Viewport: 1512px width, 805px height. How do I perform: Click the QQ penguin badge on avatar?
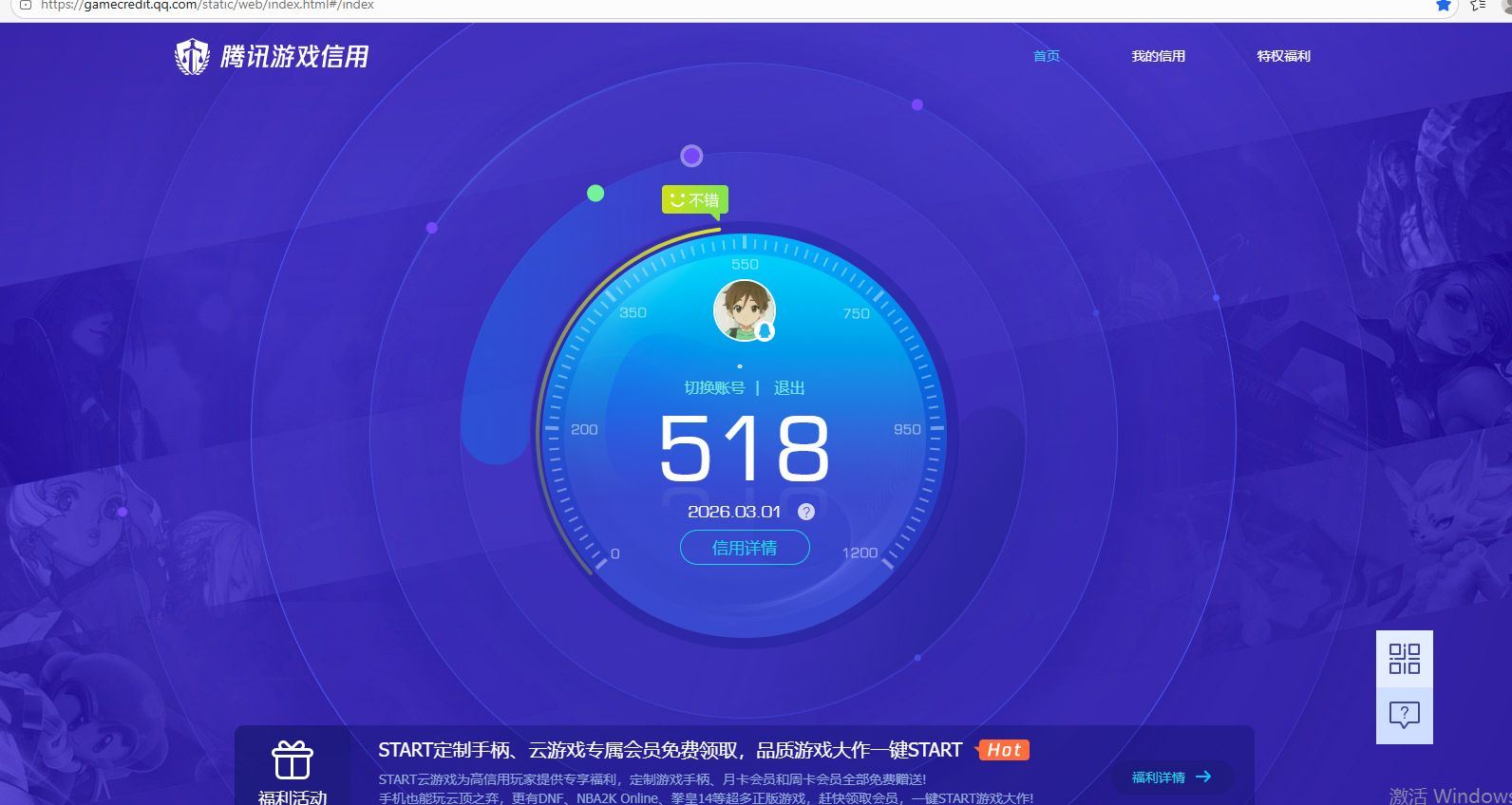pos(765,331)
